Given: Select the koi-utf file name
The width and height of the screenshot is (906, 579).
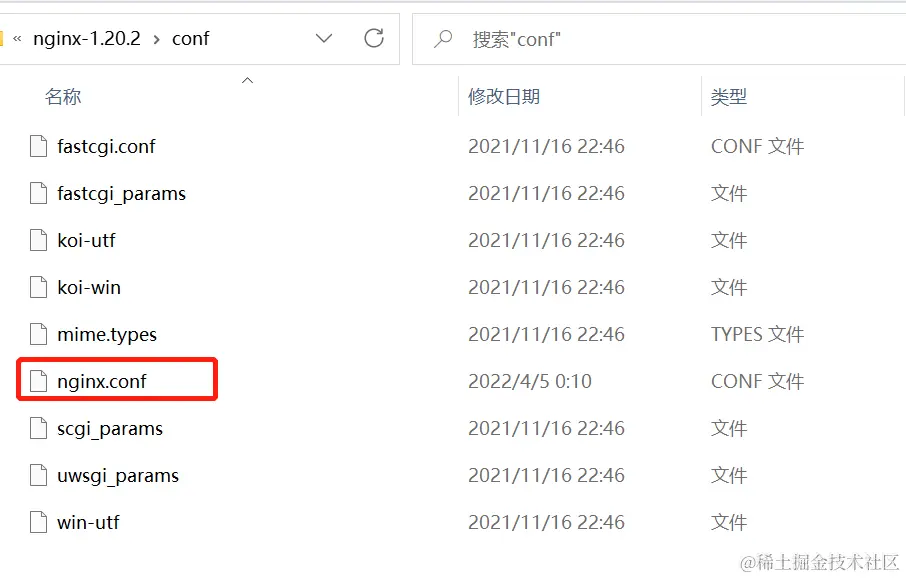Looking at the screenshot, I should point(86,240).
